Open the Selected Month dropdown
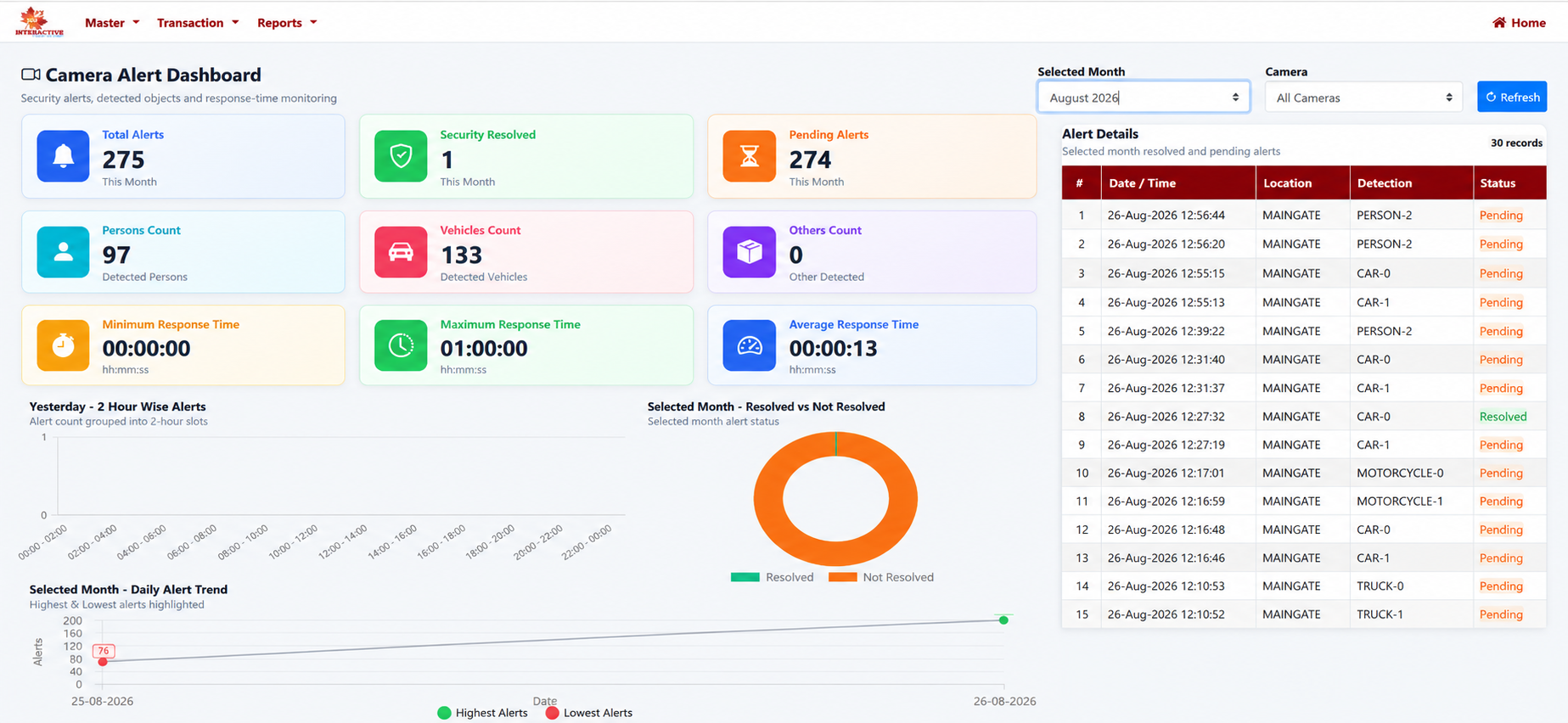1568x723 pixels. pos(1144,98)
